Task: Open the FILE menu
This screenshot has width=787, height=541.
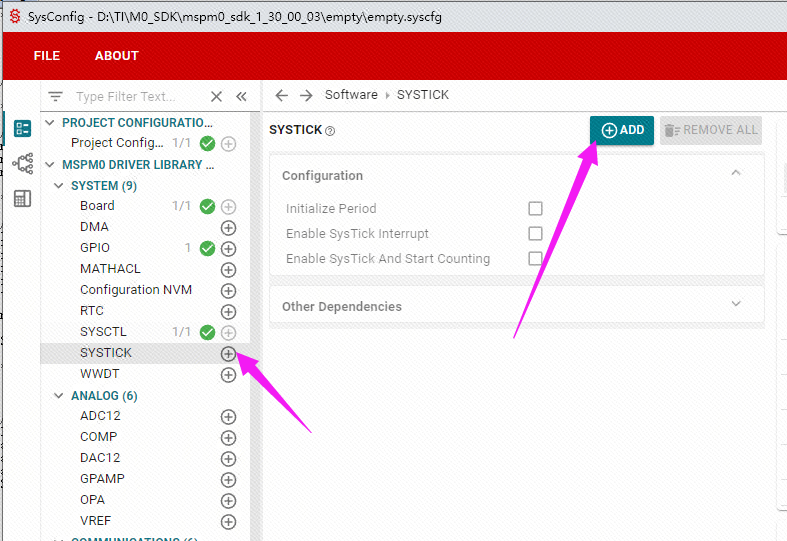Action: [x=47, y=56]
